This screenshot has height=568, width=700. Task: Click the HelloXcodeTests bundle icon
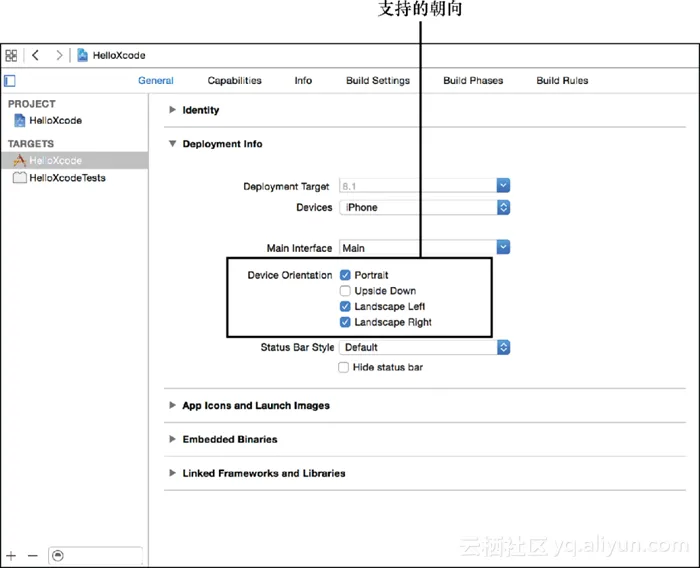point(19,177)
